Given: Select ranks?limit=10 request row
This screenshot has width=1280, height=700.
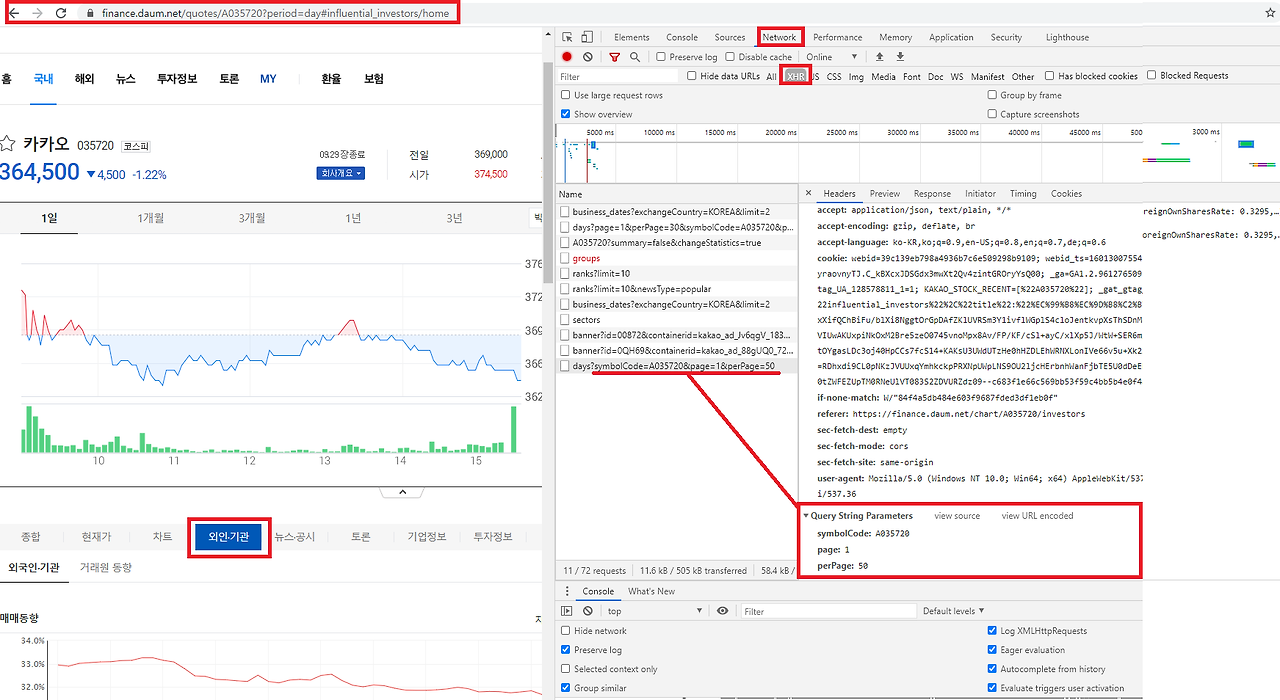Looking at the screenshot, I should [676, 274].
